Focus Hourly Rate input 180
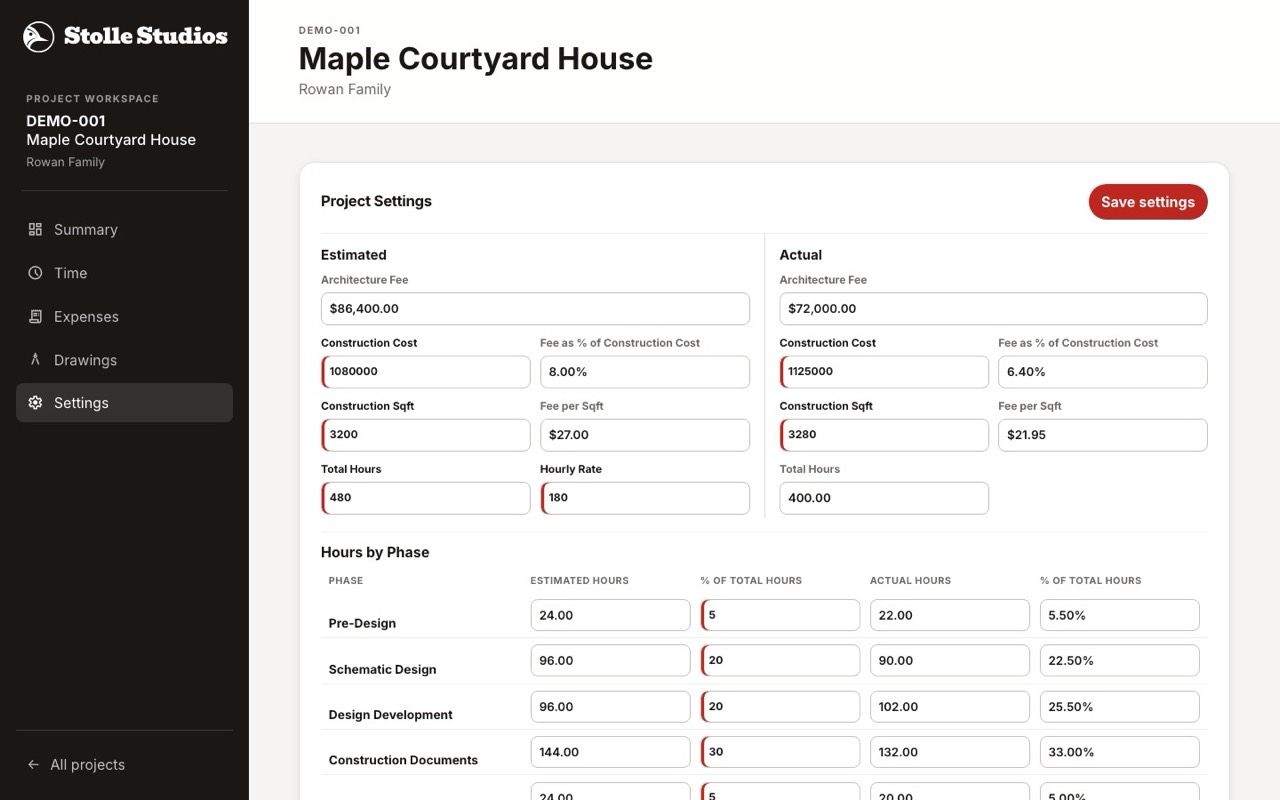Screen dimensions: 1280x800 (645, 498)
